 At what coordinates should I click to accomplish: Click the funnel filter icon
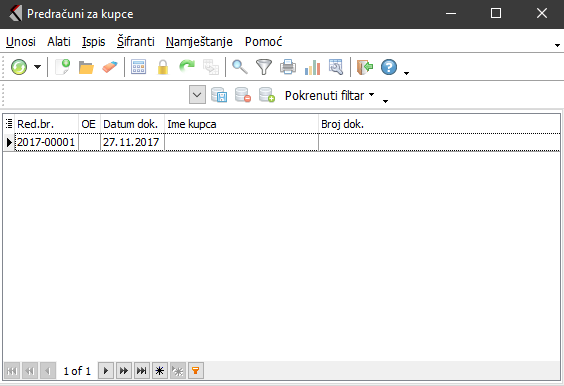[x=264, y=67]
